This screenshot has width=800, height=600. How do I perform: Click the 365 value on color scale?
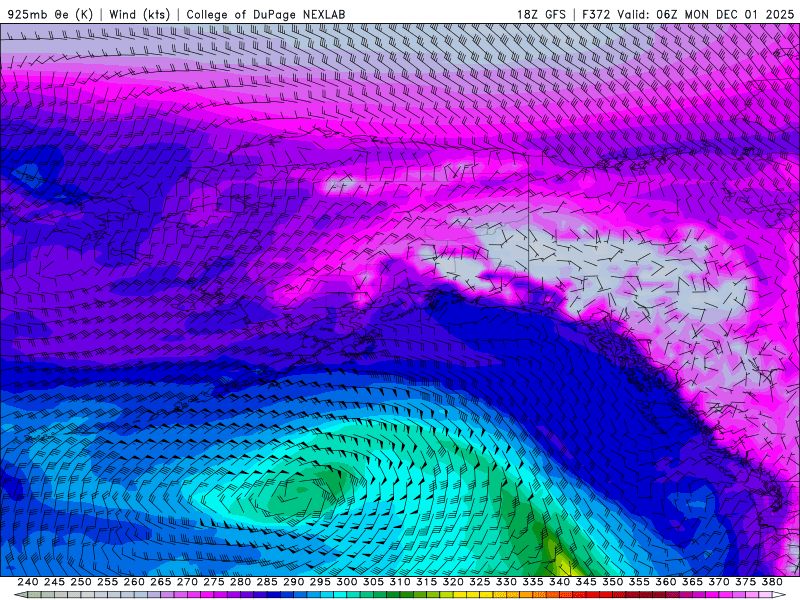[x=692, y=582]
